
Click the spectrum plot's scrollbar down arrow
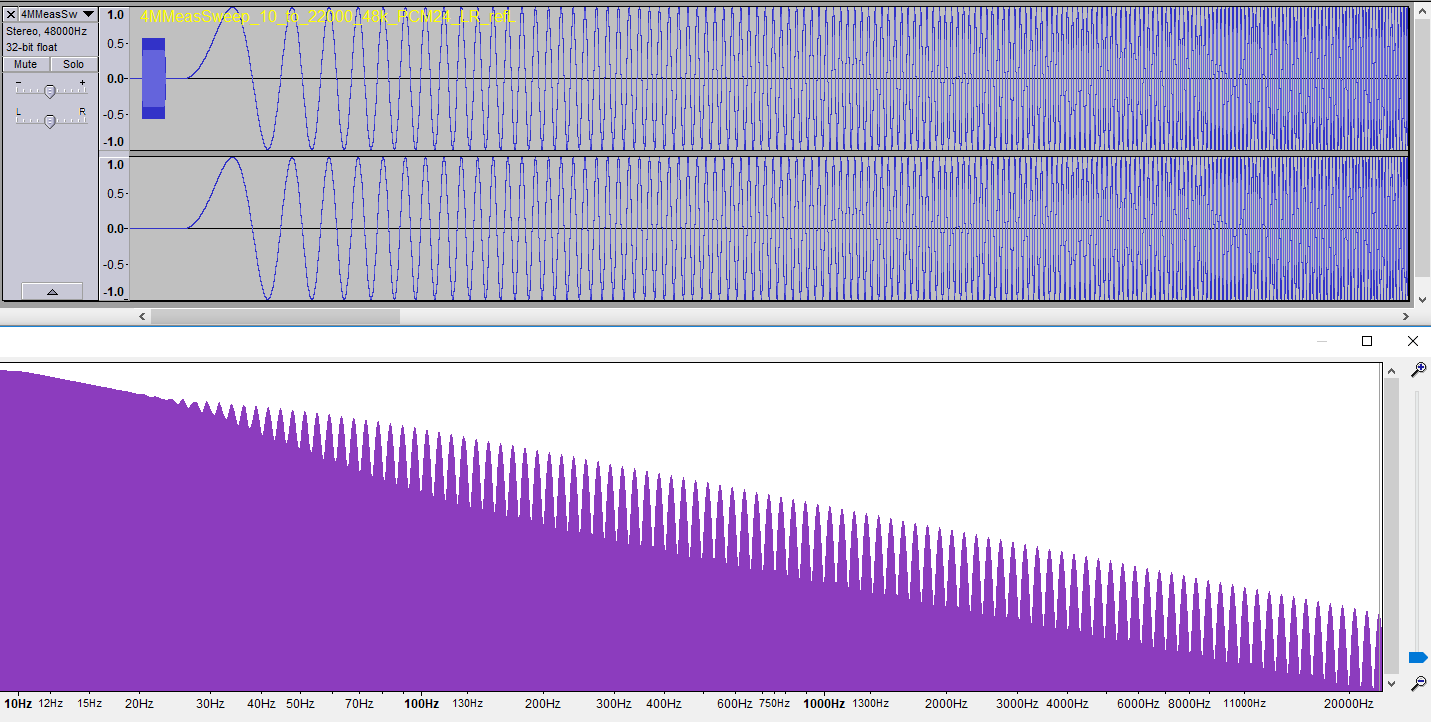pyautogui.click(x=1390, y=683)
